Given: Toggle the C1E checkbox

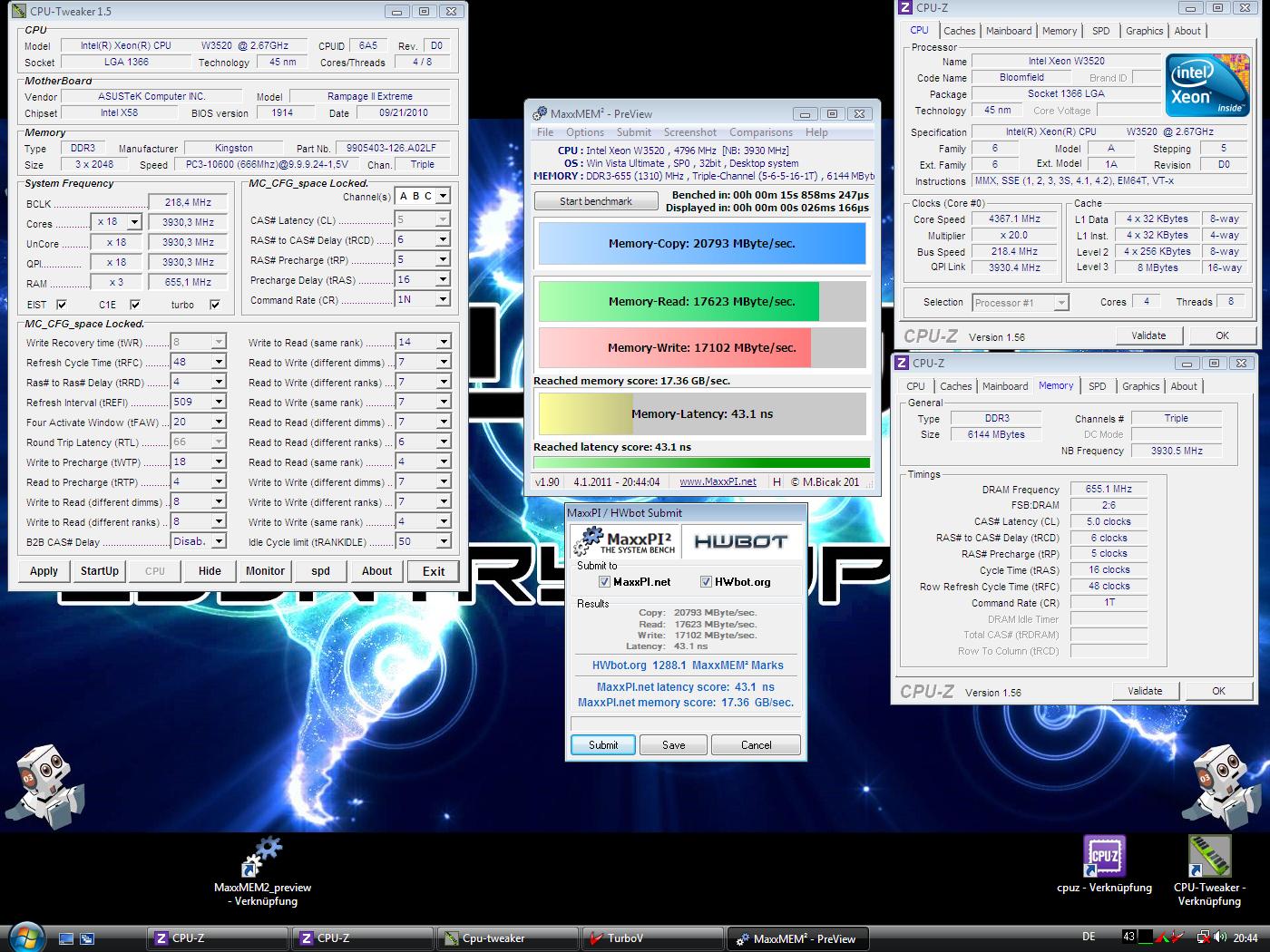Looking at the screenshot, I should point(135,305).
